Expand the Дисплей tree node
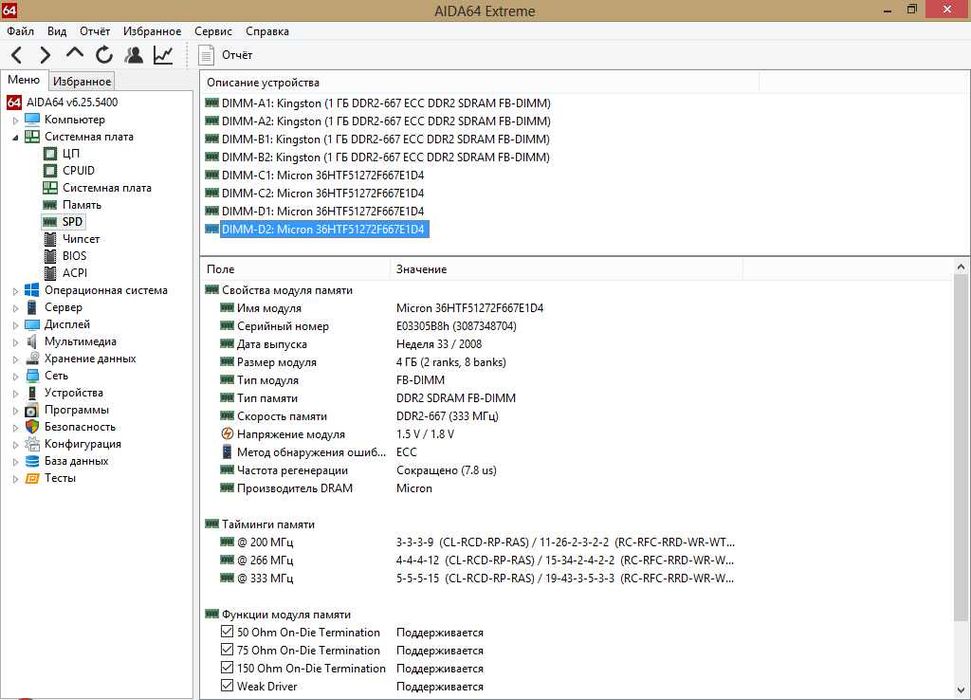The height and width of the screenshot is (700, 971). click(x=15, y=325)
